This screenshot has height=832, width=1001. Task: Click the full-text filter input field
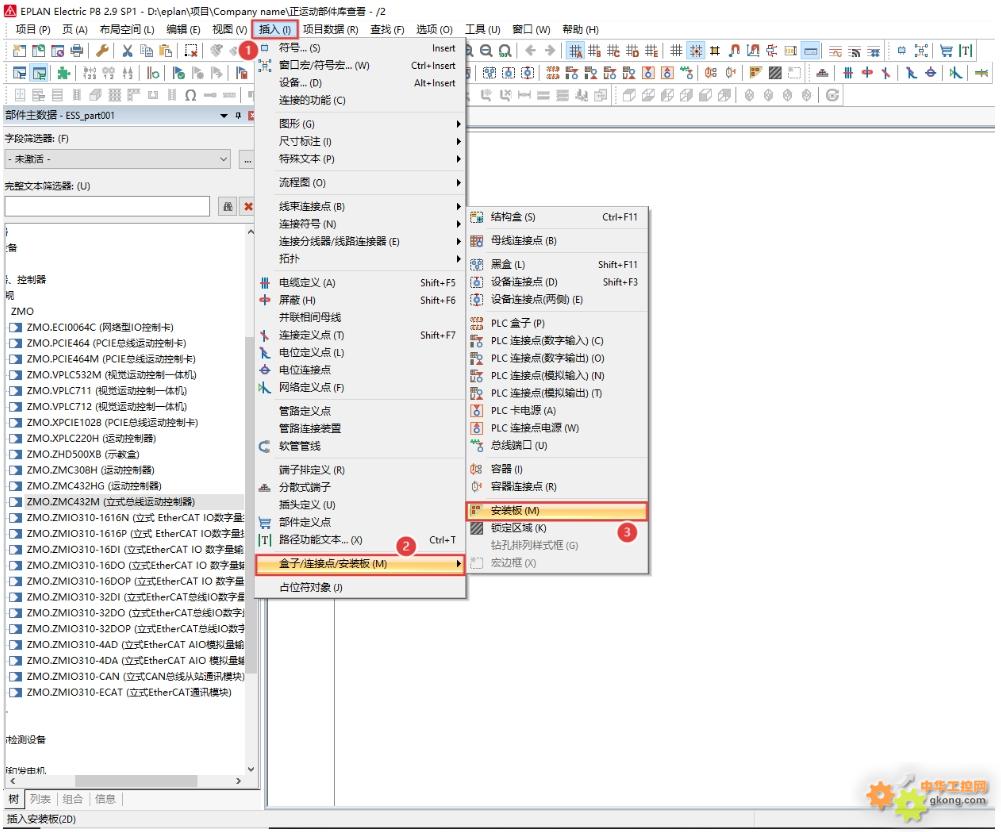(x=107, y=206)
